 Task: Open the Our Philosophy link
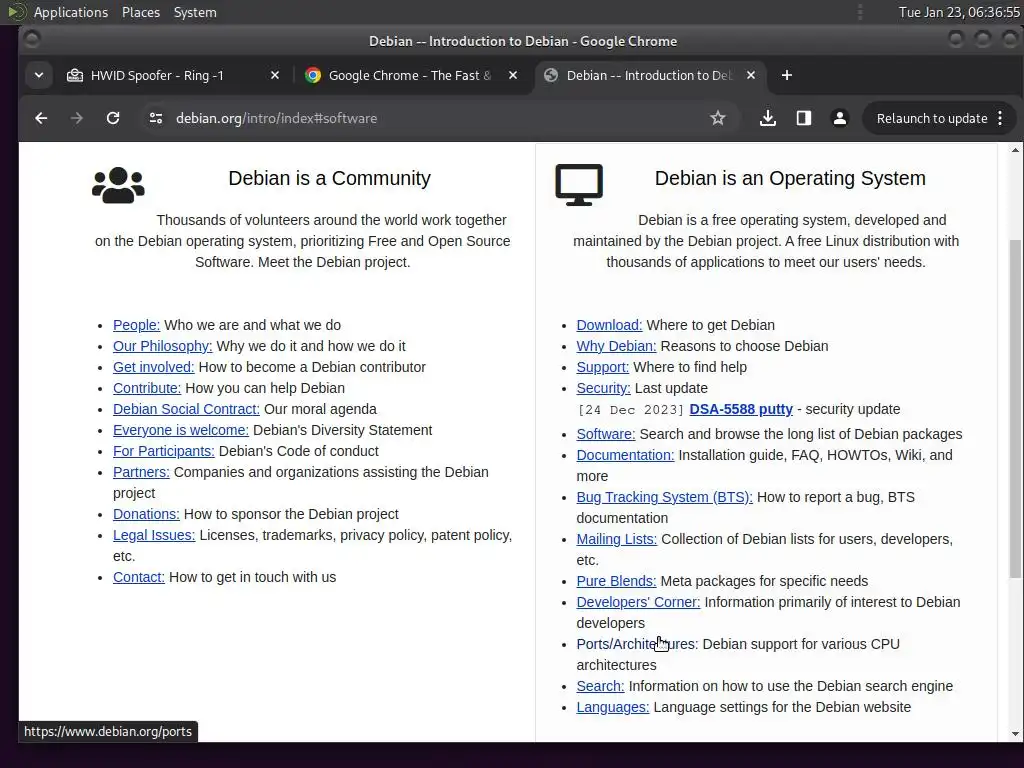pos(163,346)
